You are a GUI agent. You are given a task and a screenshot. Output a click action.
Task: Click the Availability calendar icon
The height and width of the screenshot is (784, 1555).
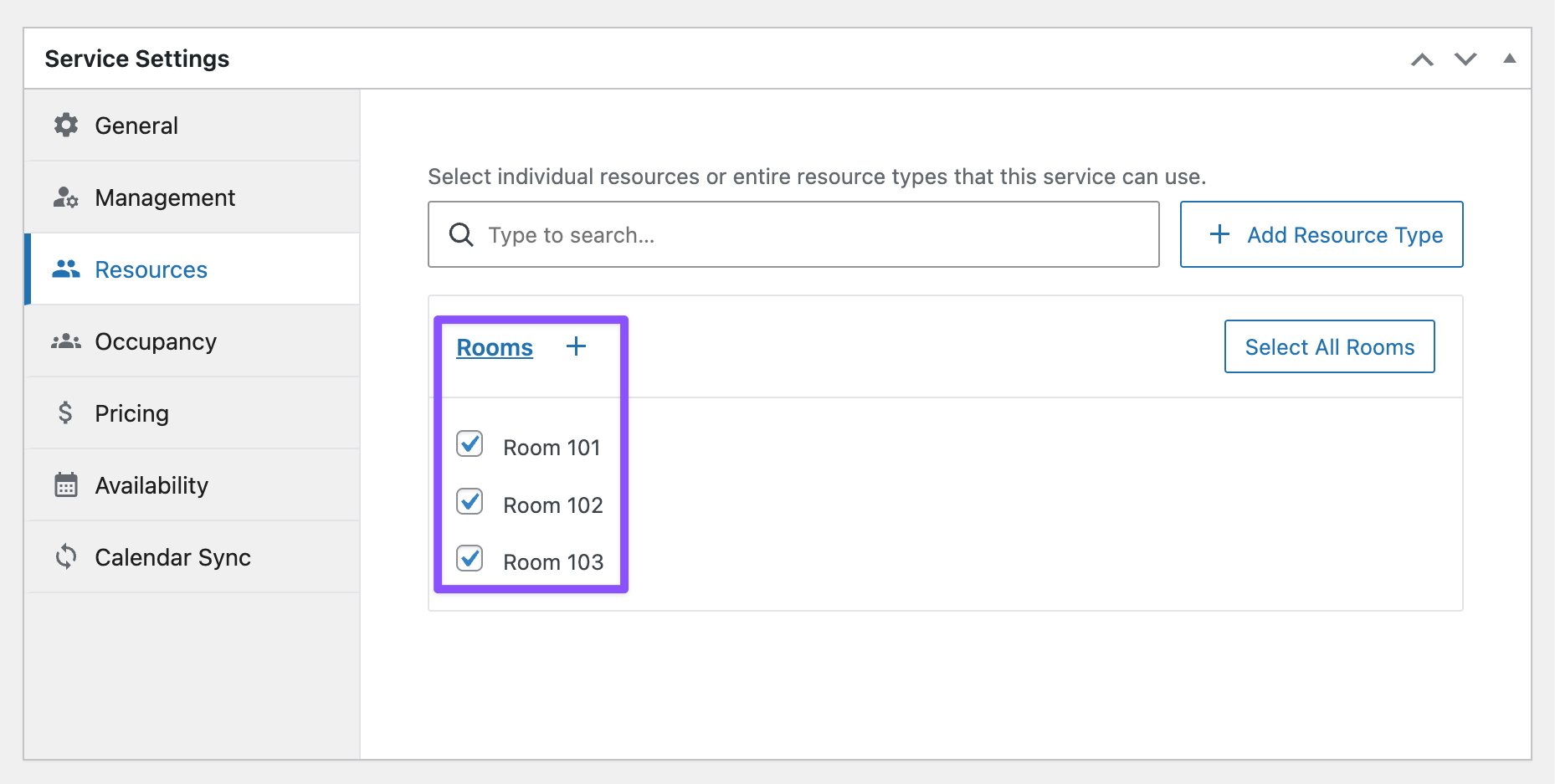66,485
